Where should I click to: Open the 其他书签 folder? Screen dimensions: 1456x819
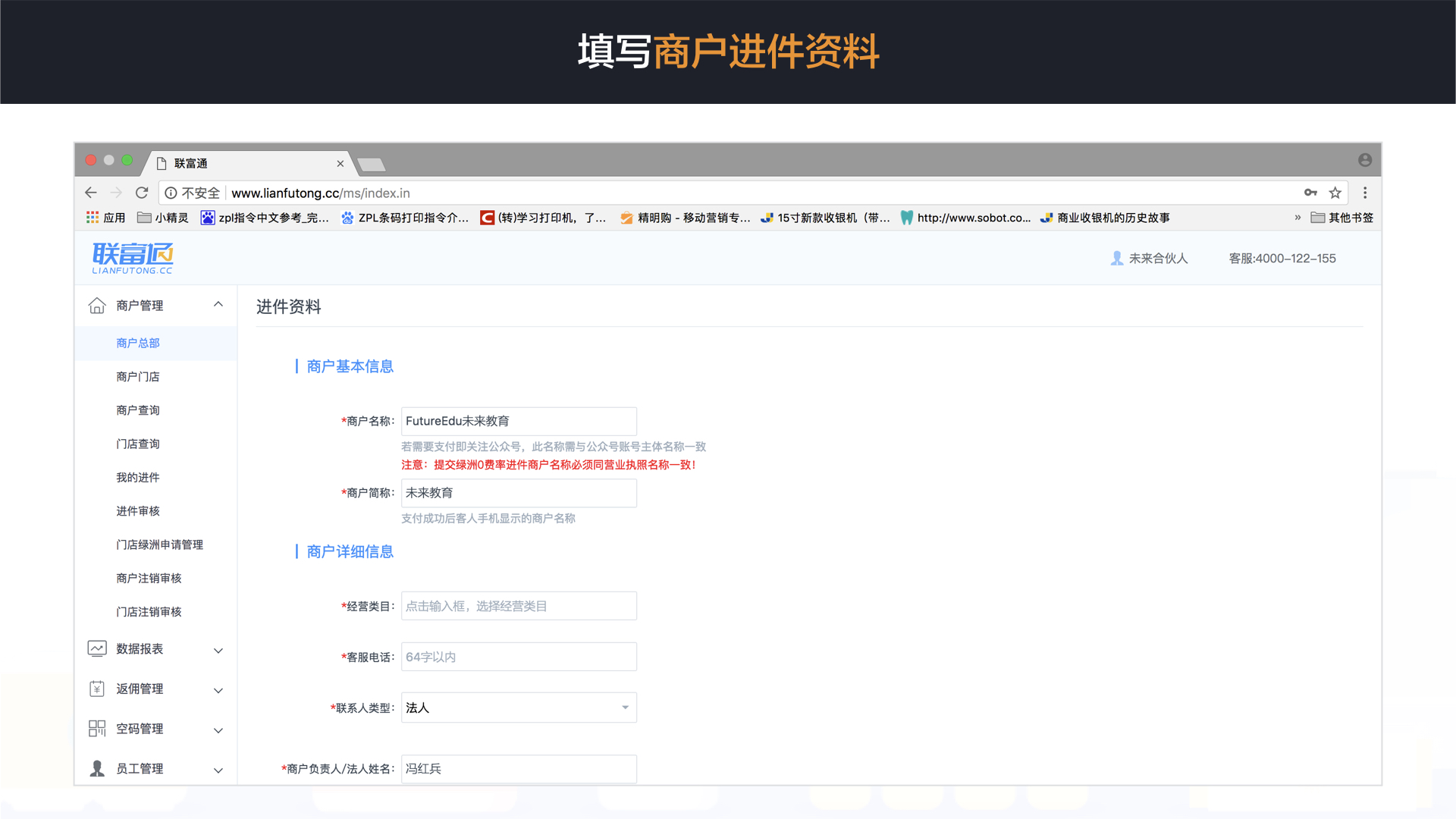(x=1342, y=218)
